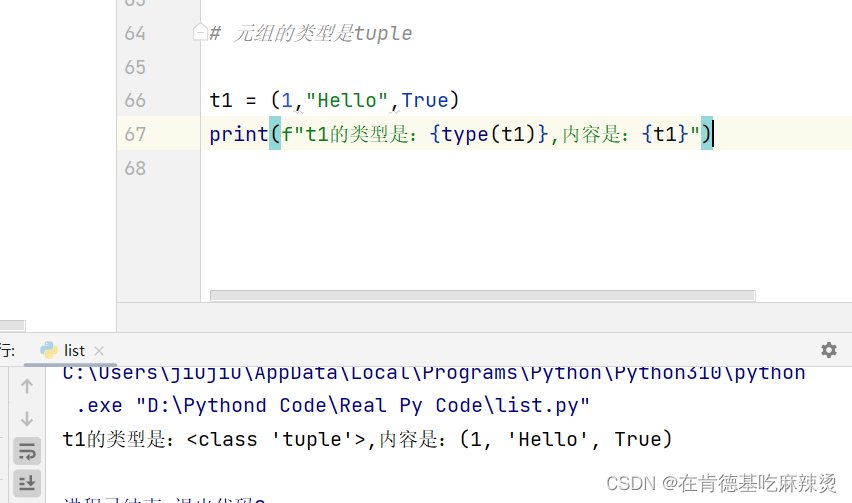Image resolution: width=852 pixels, height=503 pixels.
Task: Select the list run tab
Action: click(74, 351)
